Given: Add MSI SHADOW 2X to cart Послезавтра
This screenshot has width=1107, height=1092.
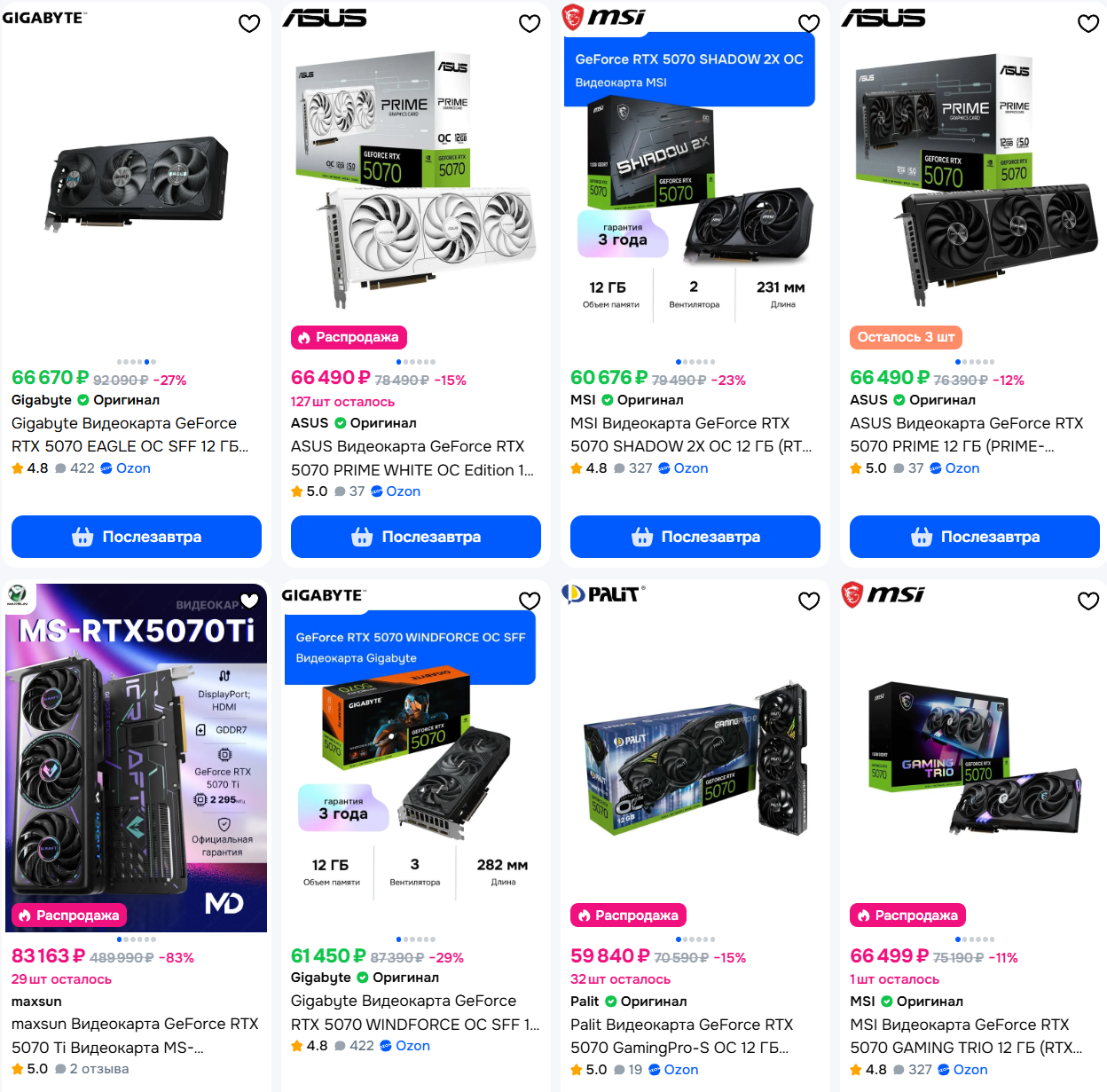Looking at the screenshot, I should 695,537.
